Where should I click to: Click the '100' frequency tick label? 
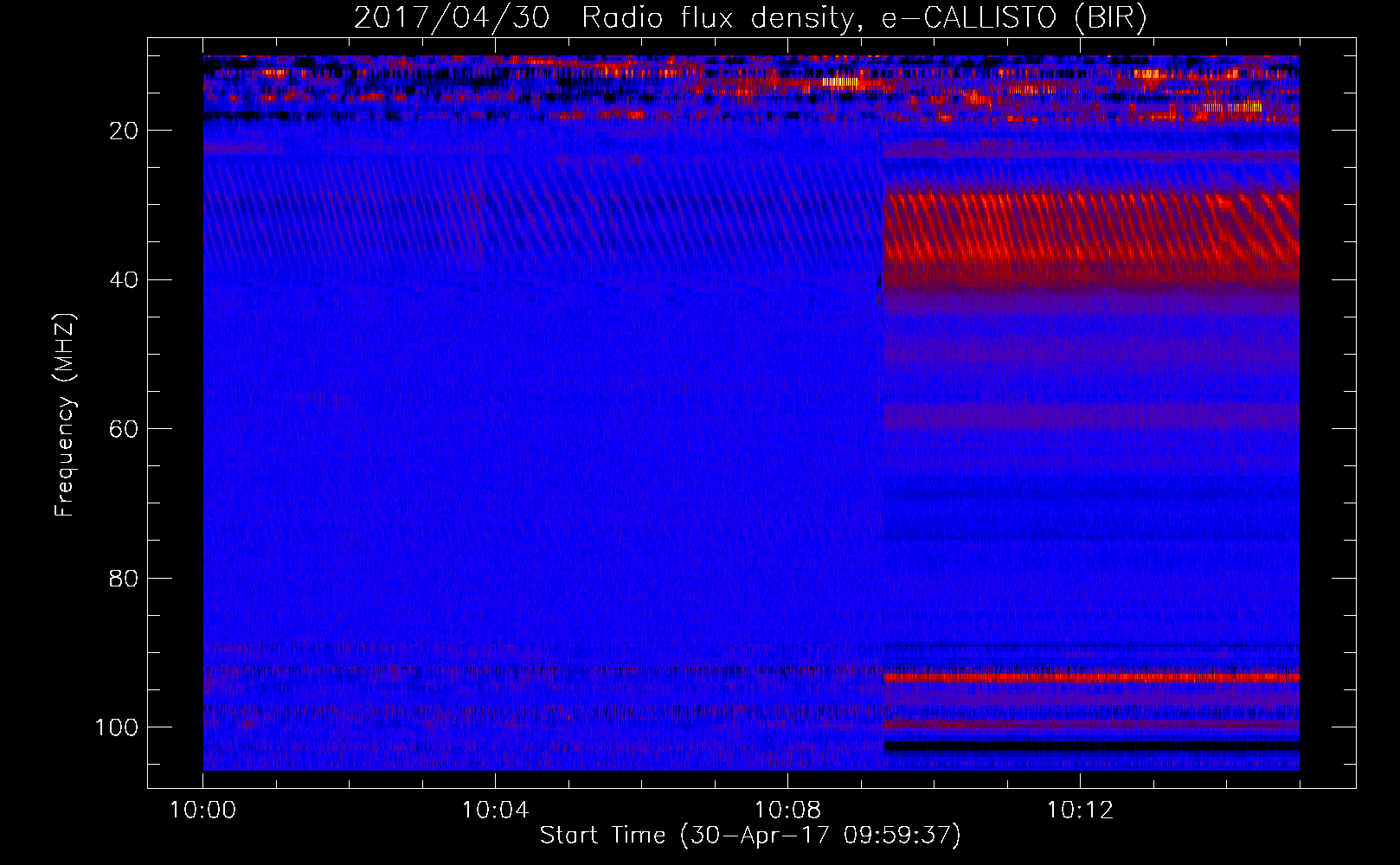point(117,727)
